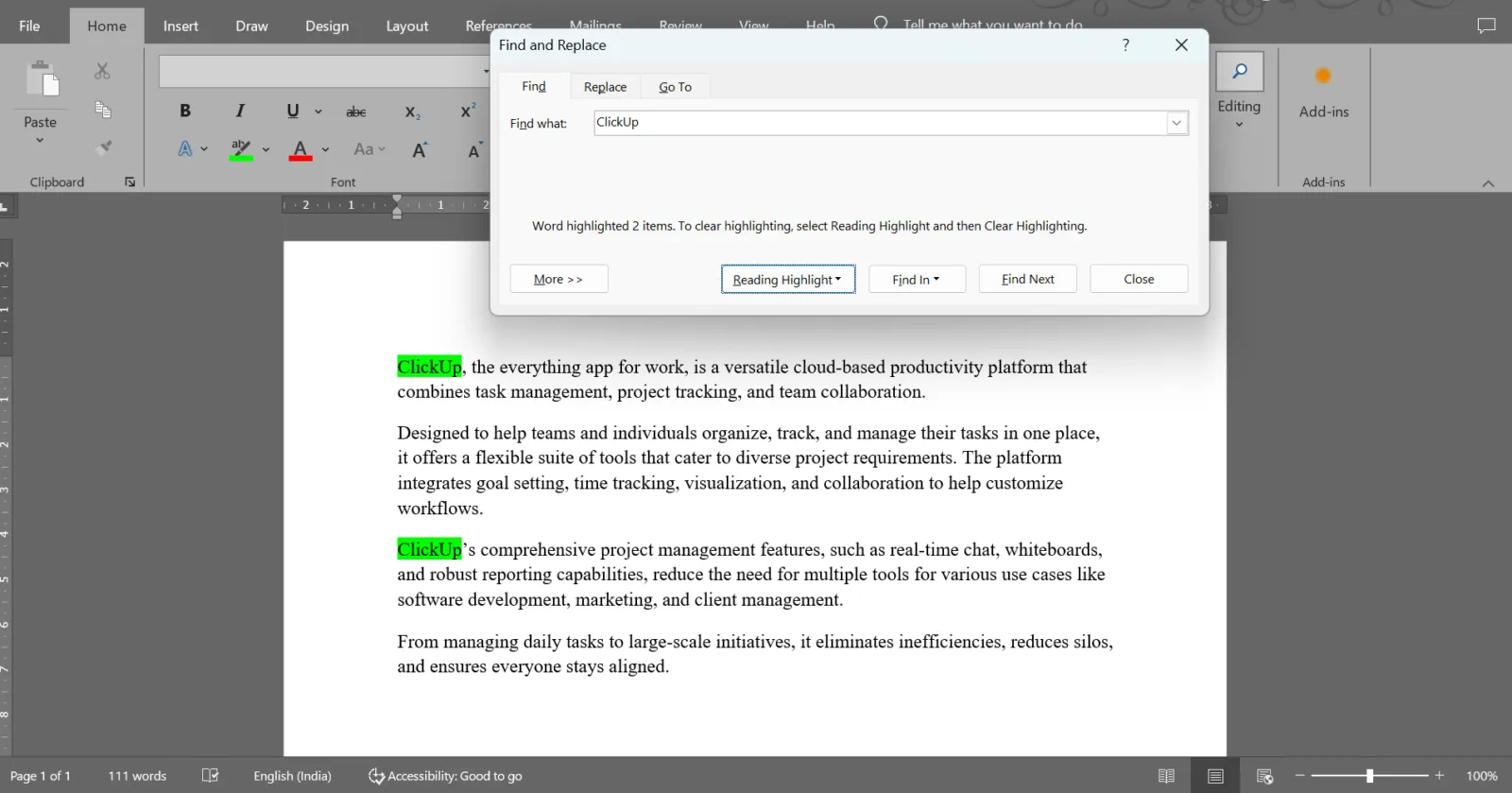Image resolution: width=1512 pixels, height=793 pixels.
Task: Open the proofing check icon in status bar
Action: (x=211, y=776)
